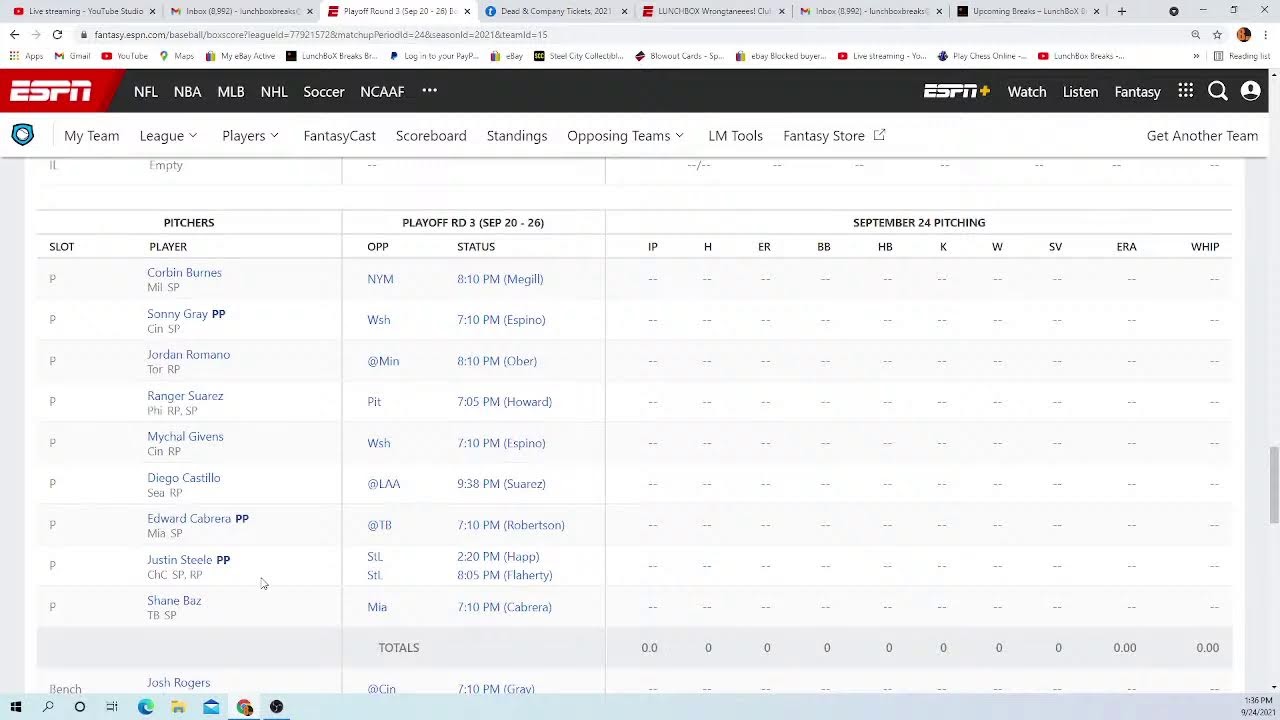Open Shane Baz player card
The width and height of the screenshot is (1280, 720).
(174, 600)
